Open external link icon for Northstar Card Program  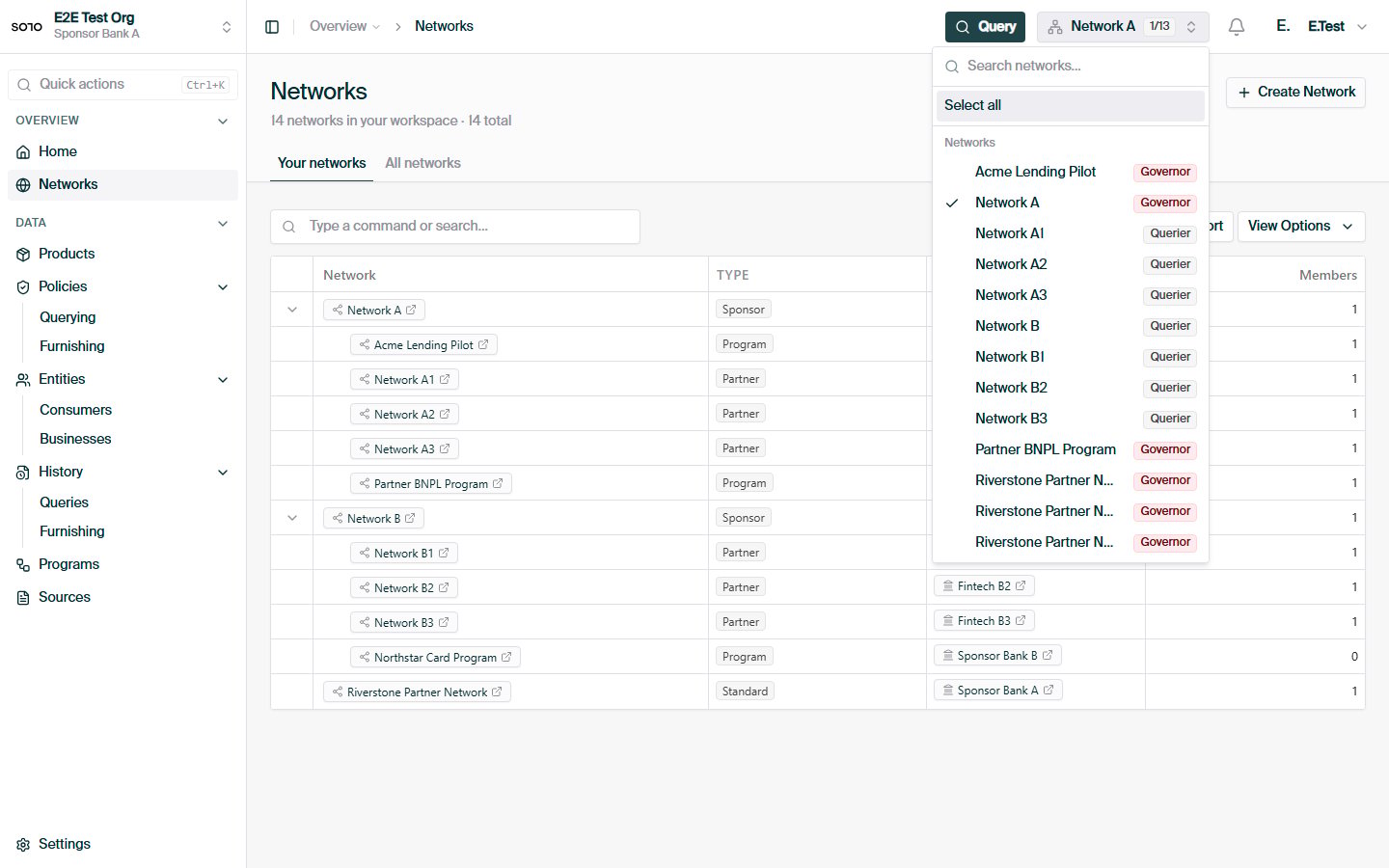click(x=506, y=658)
